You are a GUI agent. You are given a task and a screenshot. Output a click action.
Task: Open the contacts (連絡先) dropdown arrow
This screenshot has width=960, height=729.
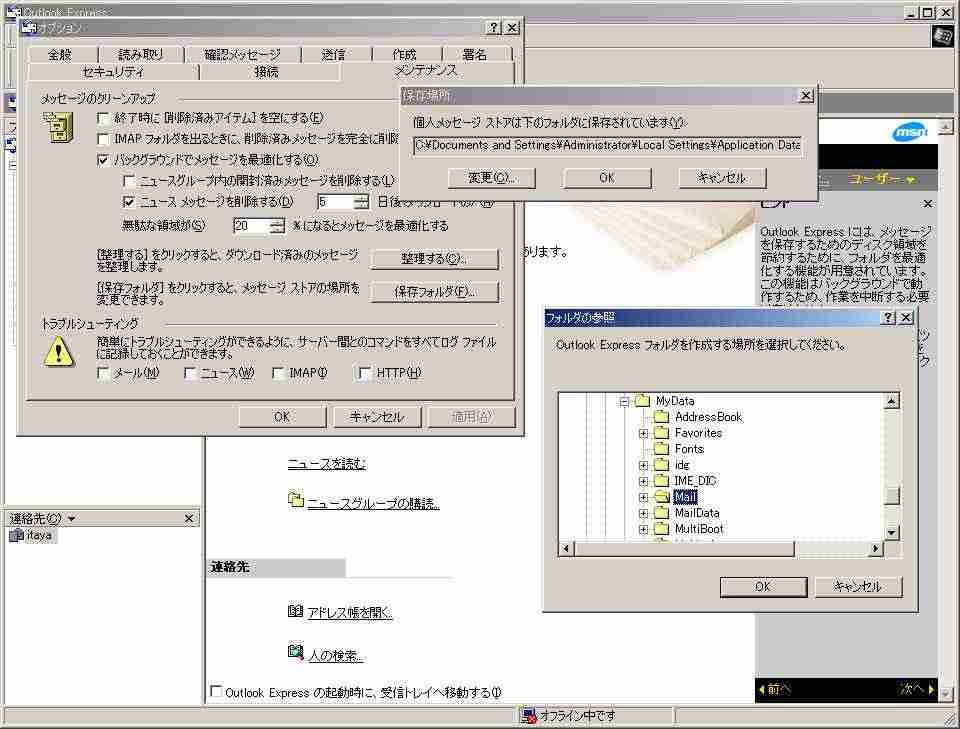click(72, 518)
